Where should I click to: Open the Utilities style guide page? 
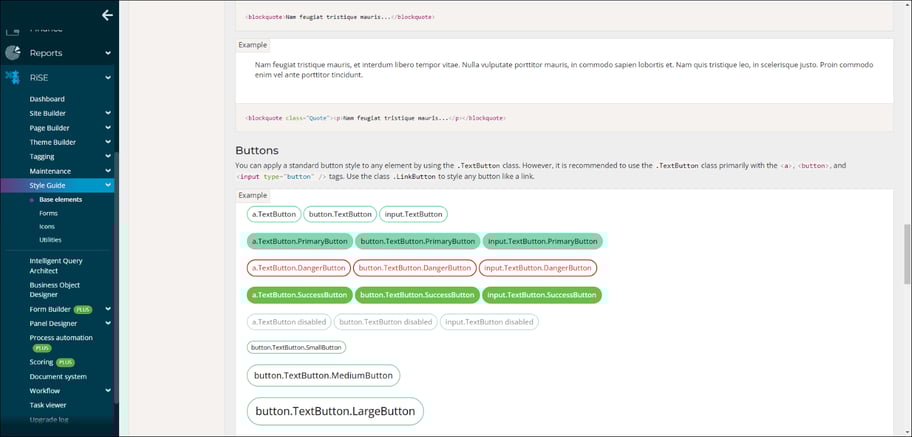pos(50,240)
